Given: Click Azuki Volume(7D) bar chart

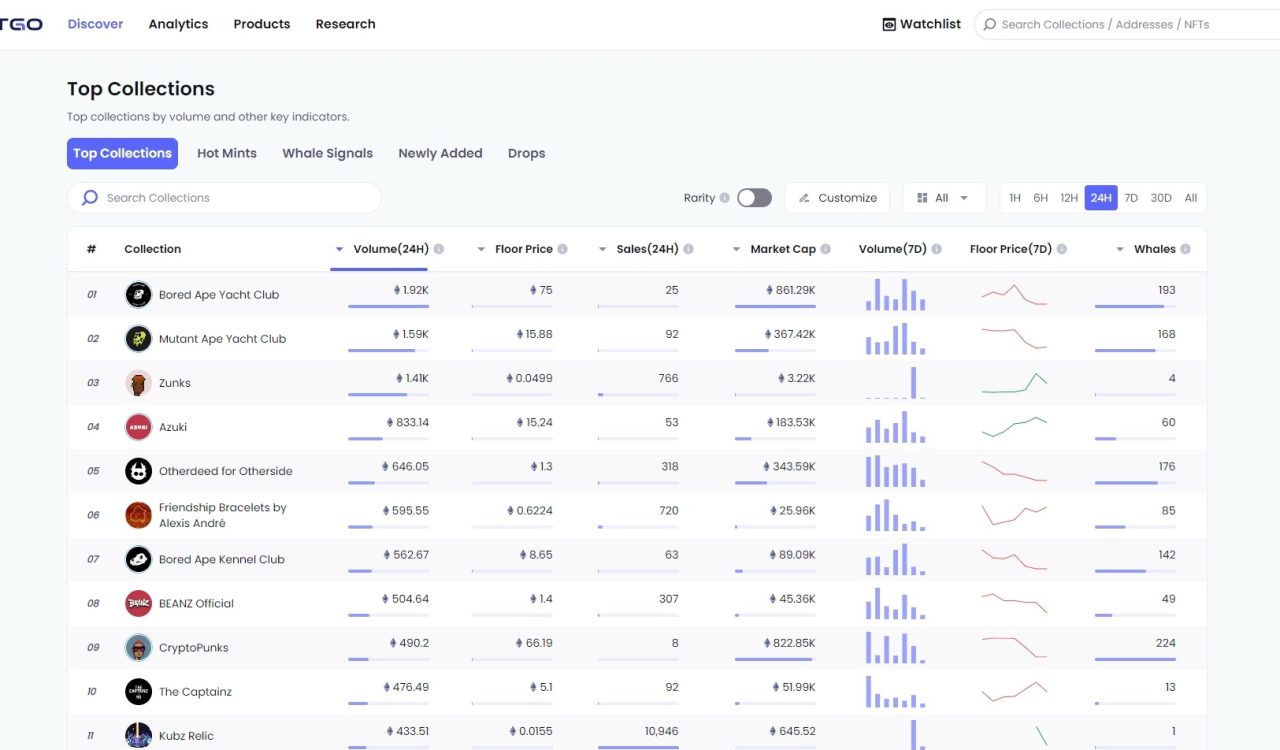Looking at the screenshot, I should (896, 428).
